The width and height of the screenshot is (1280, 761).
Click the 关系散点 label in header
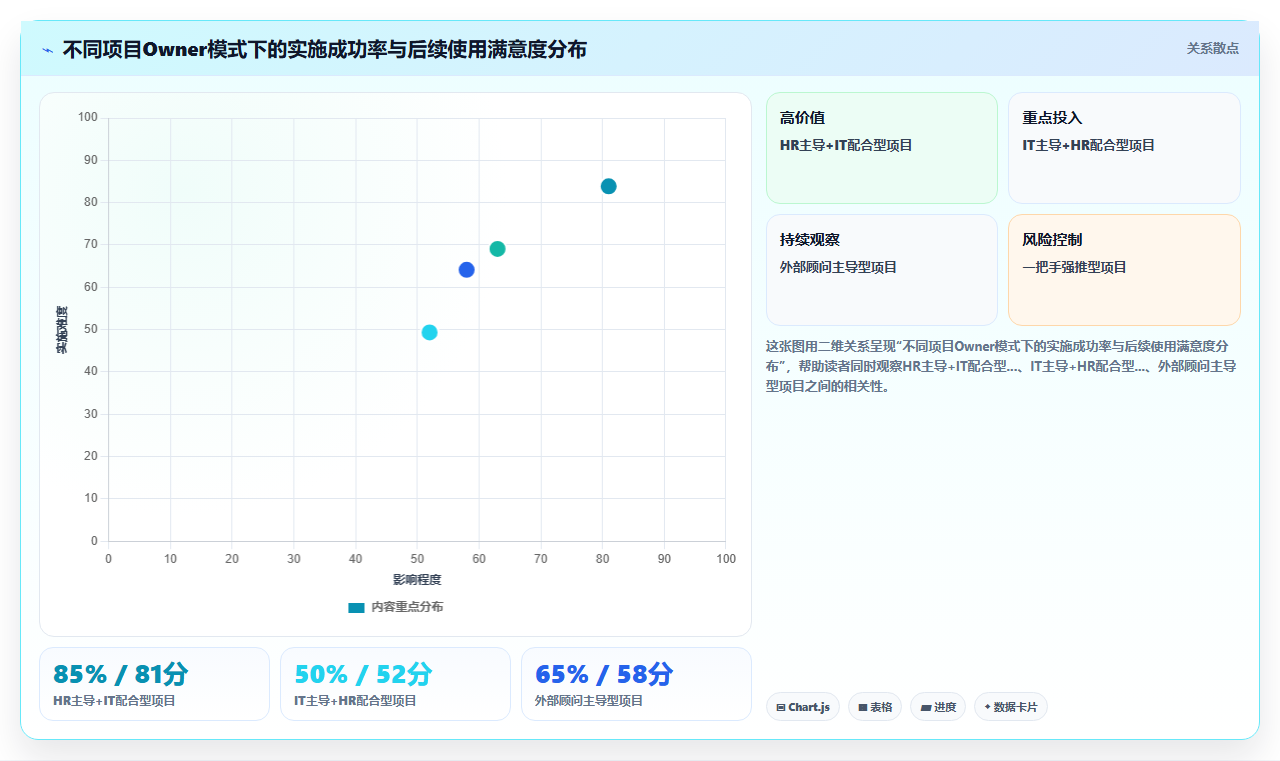click(x=1213, y=48)
